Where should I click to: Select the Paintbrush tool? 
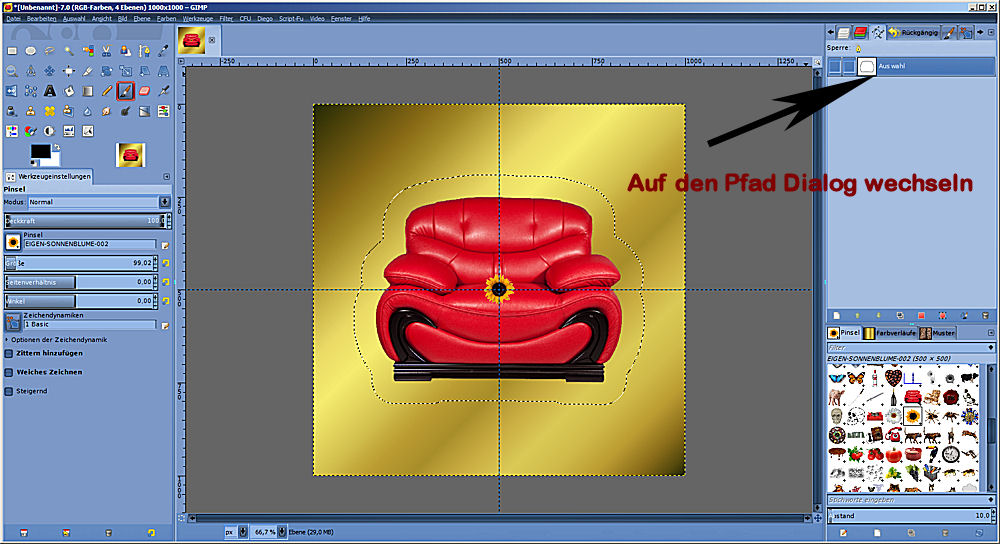[x=126, y=91]
